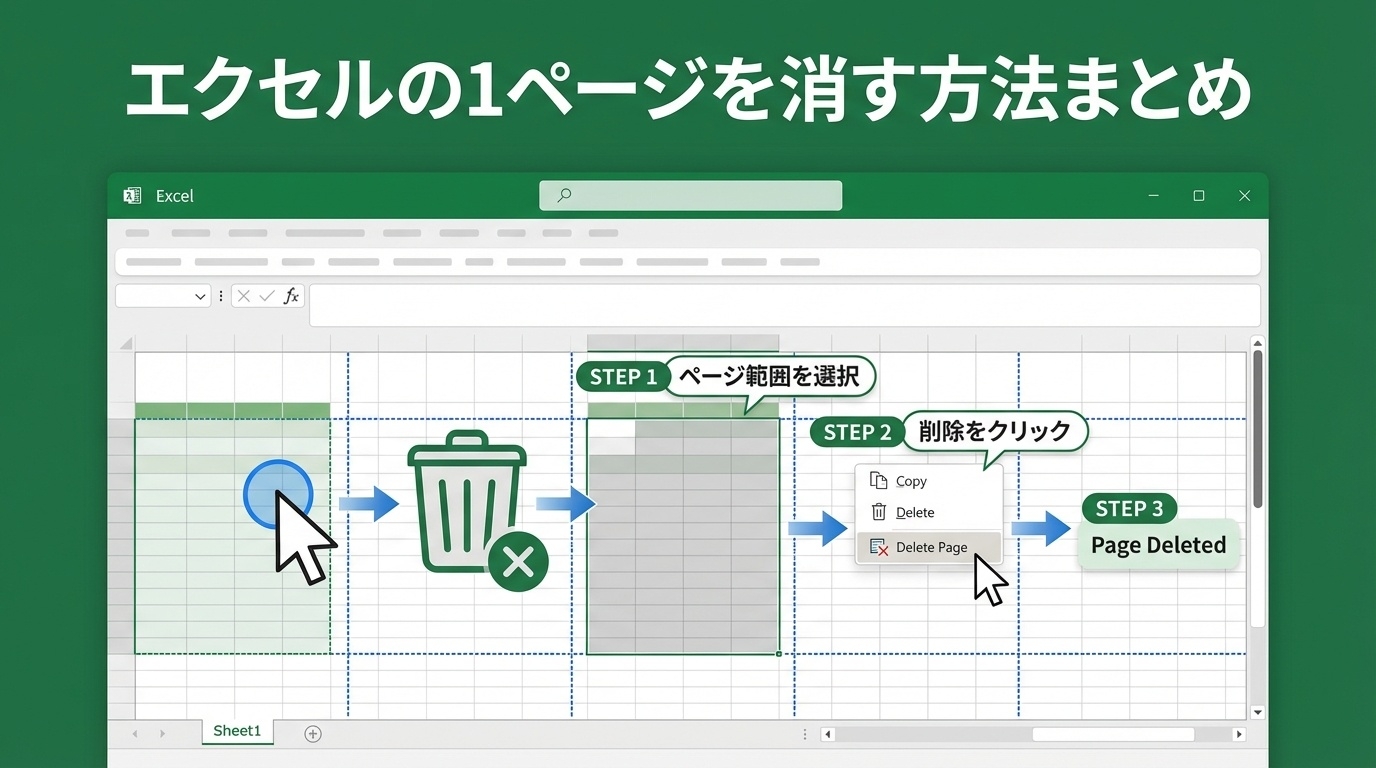Add a new sheet with plus icon
Screen dimensions: 1376x768
pyautogui.click(x=313, y=734)
